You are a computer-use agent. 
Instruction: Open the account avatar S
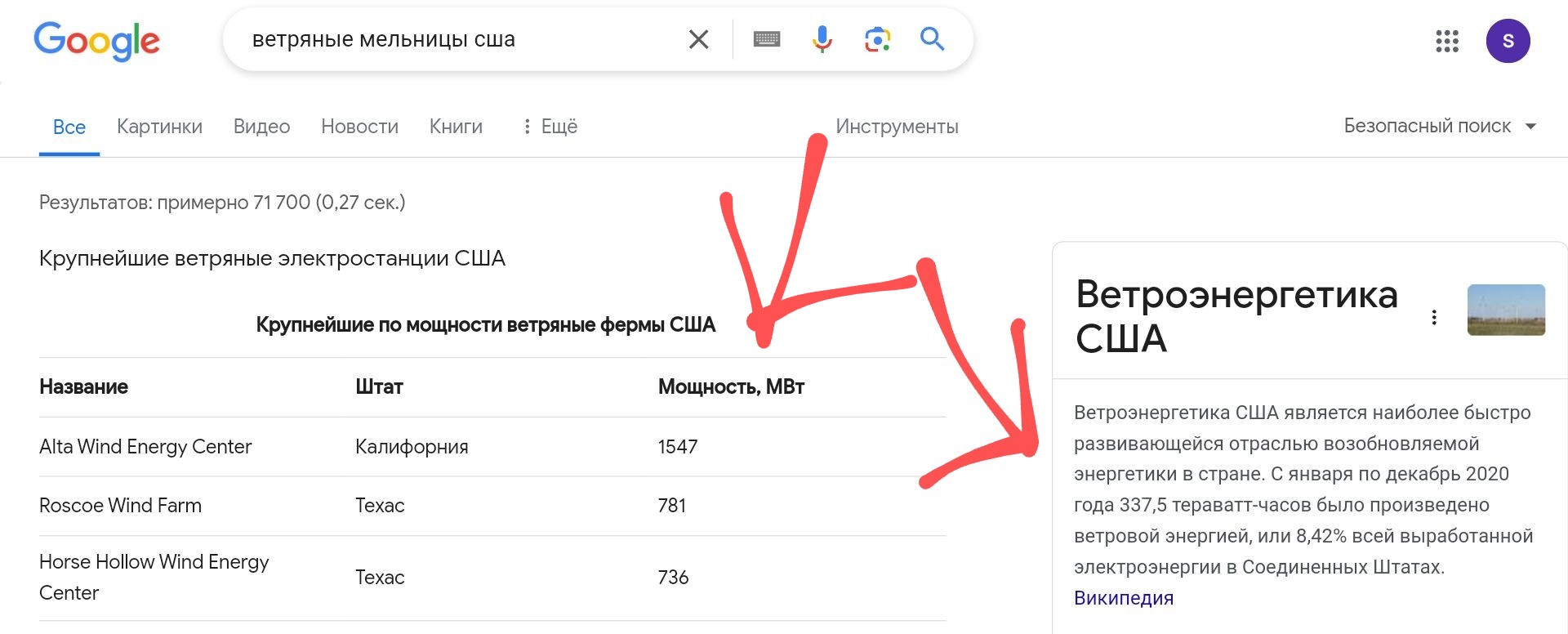1508,41
